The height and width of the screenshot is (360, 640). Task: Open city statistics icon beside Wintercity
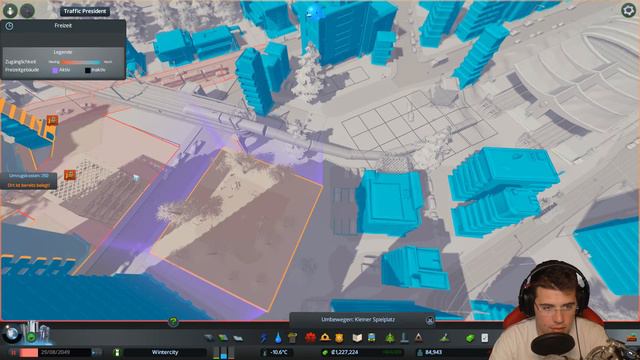(117, 352)
